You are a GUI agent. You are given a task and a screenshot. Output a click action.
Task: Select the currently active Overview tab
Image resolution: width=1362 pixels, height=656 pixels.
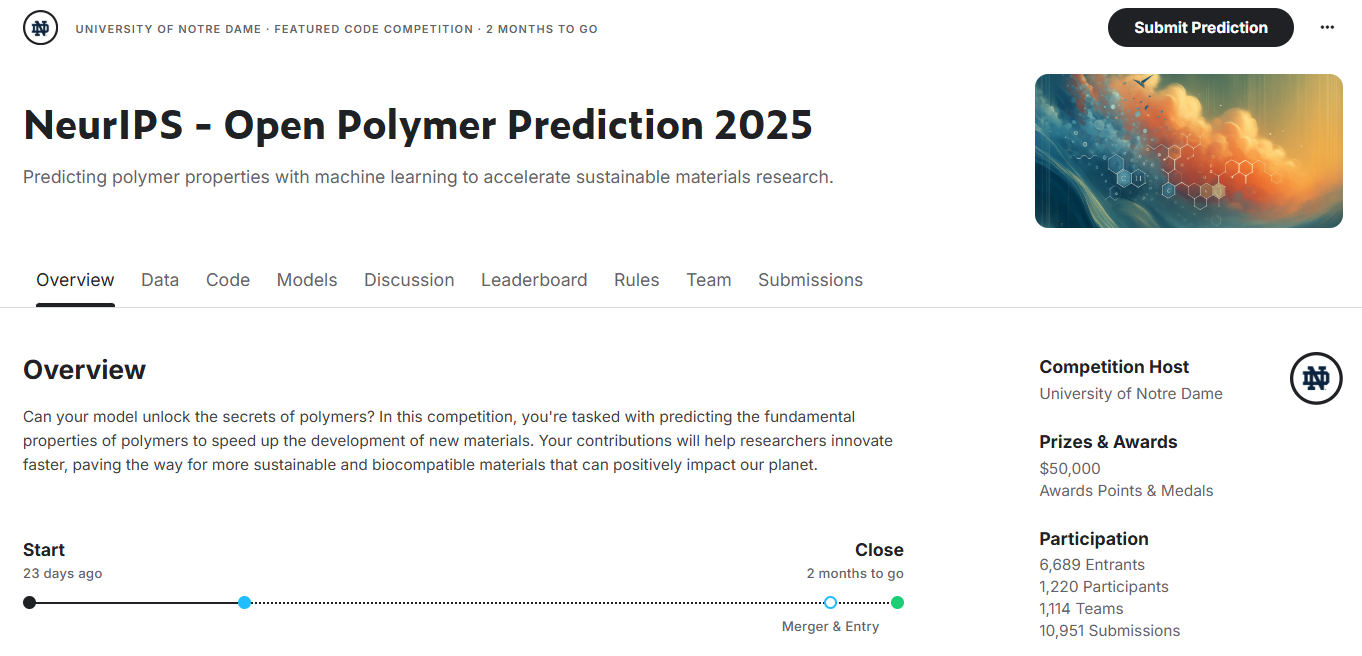[75, 280]
